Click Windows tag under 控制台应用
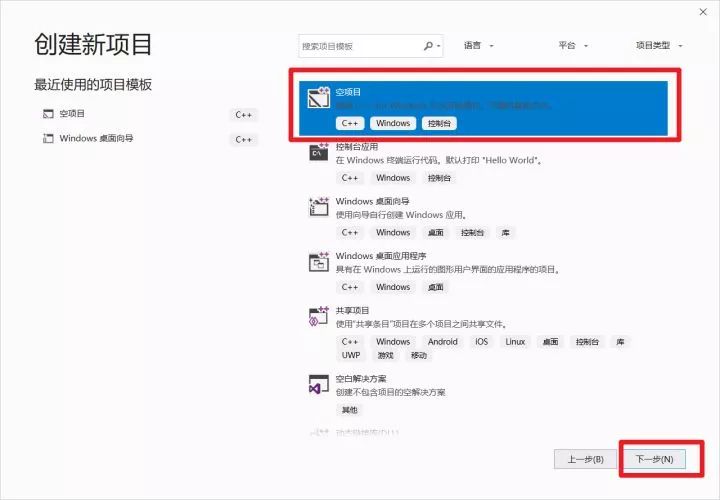The width and height of the screenshot is (720, 500). [393, 178]
